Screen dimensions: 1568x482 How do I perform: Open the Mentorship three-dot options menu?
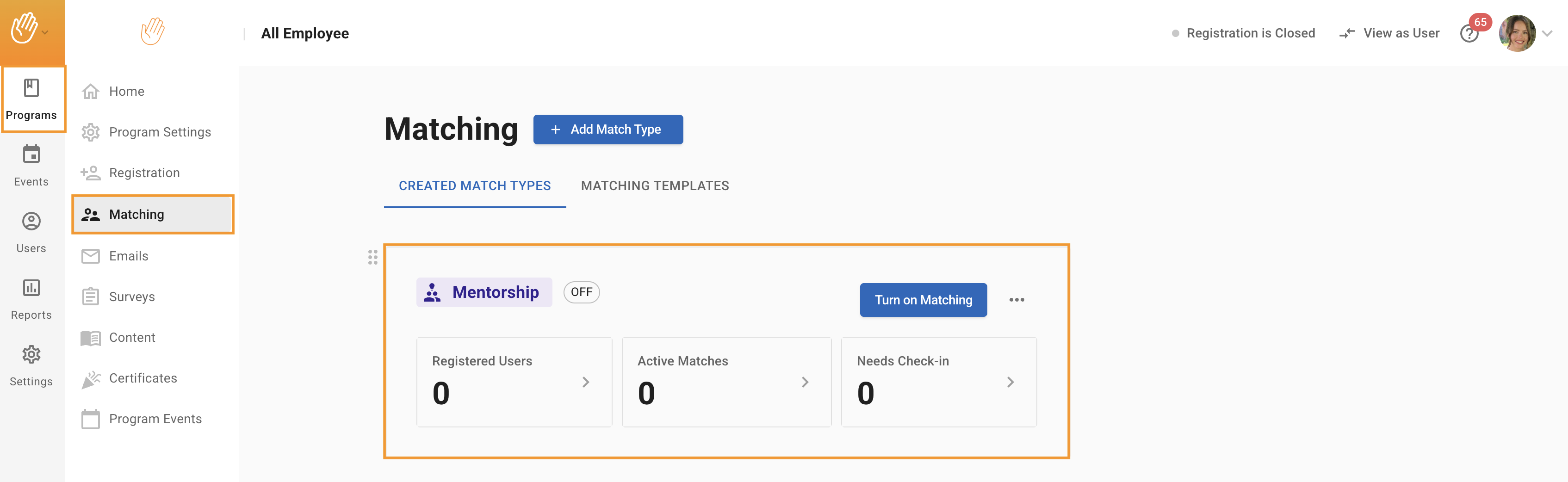pos(1016,300)
